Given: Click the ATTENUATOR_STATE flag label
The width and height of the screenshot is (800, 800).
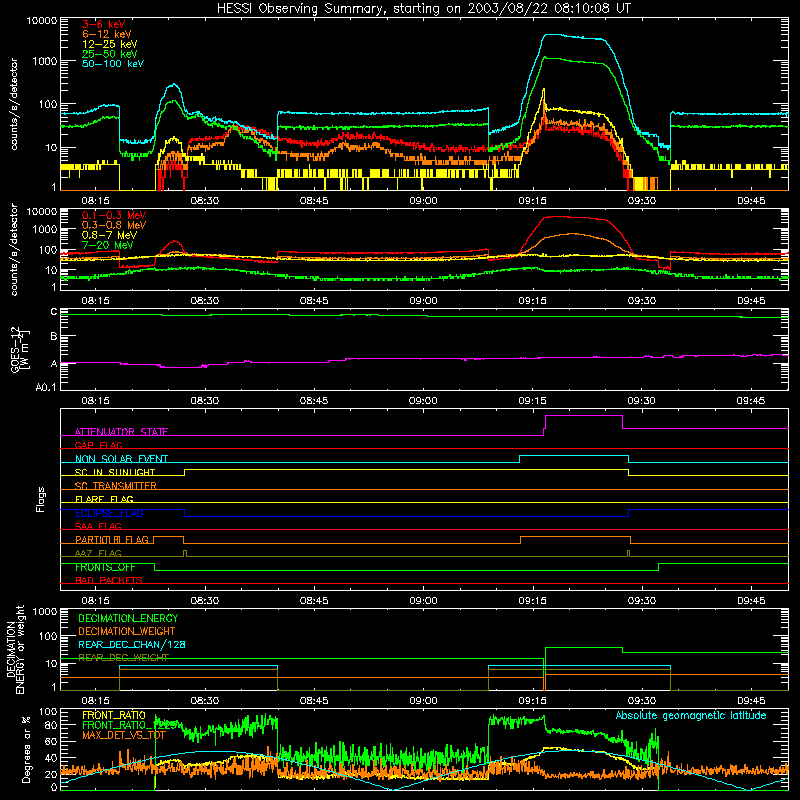Looking at the screenshot, I should click(121, 432).
